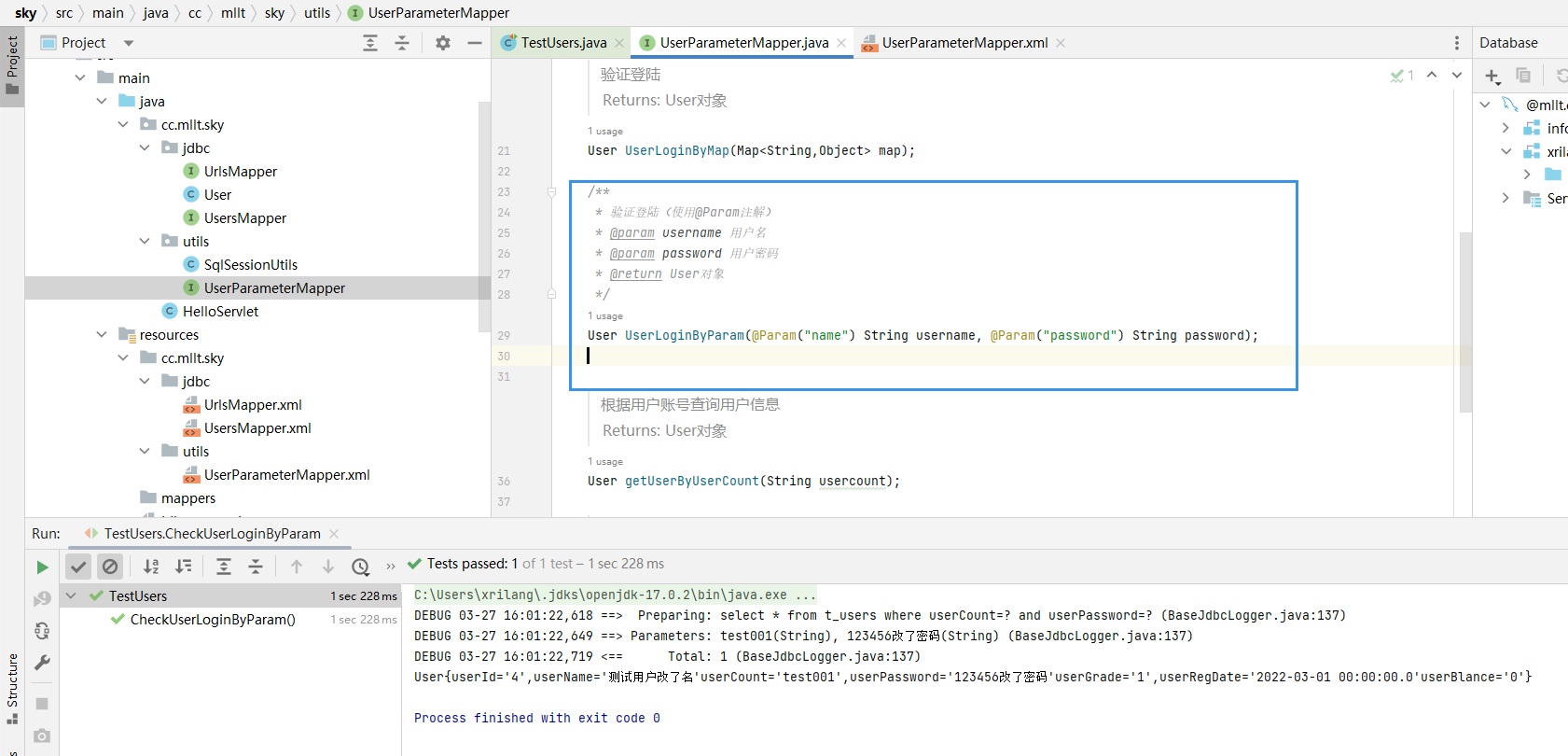
Task: Collapse the java source folder
Action: pyautogui.click(x=102, y=101)
